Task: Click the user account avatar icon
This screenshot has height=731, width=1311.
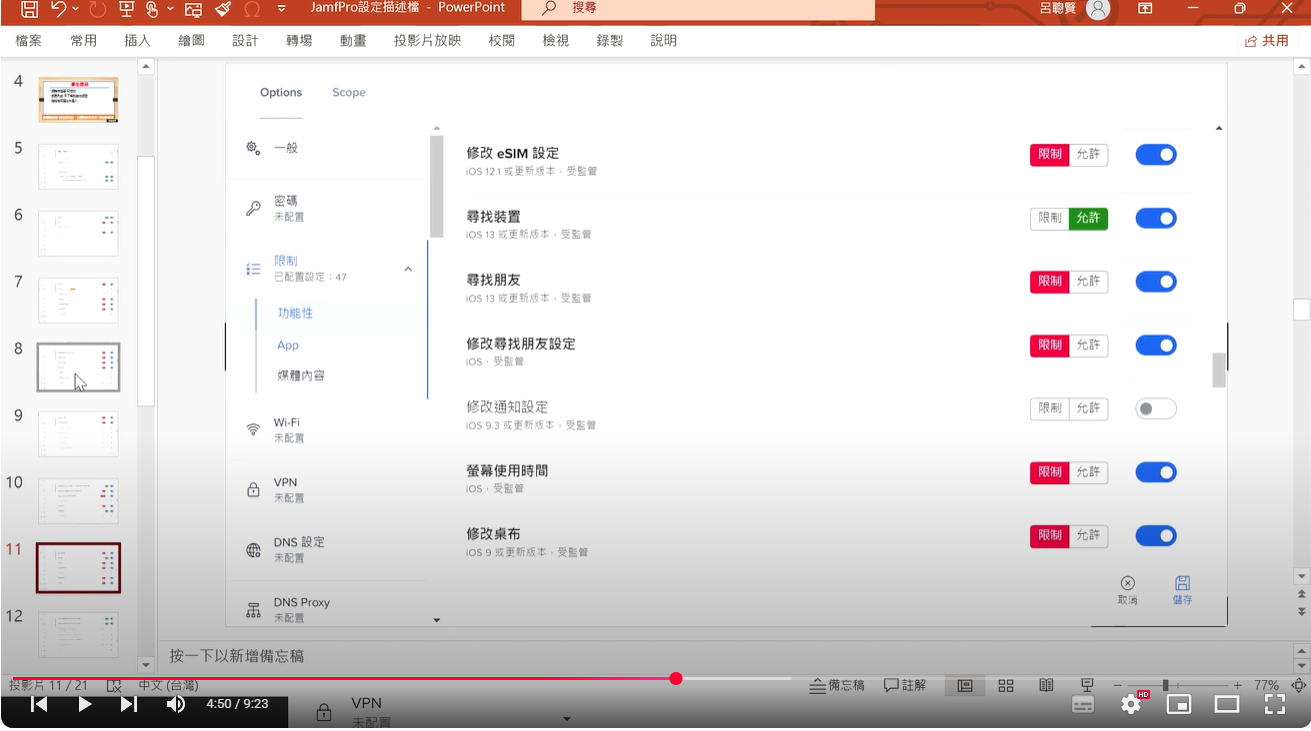Action: (1098, 9)
